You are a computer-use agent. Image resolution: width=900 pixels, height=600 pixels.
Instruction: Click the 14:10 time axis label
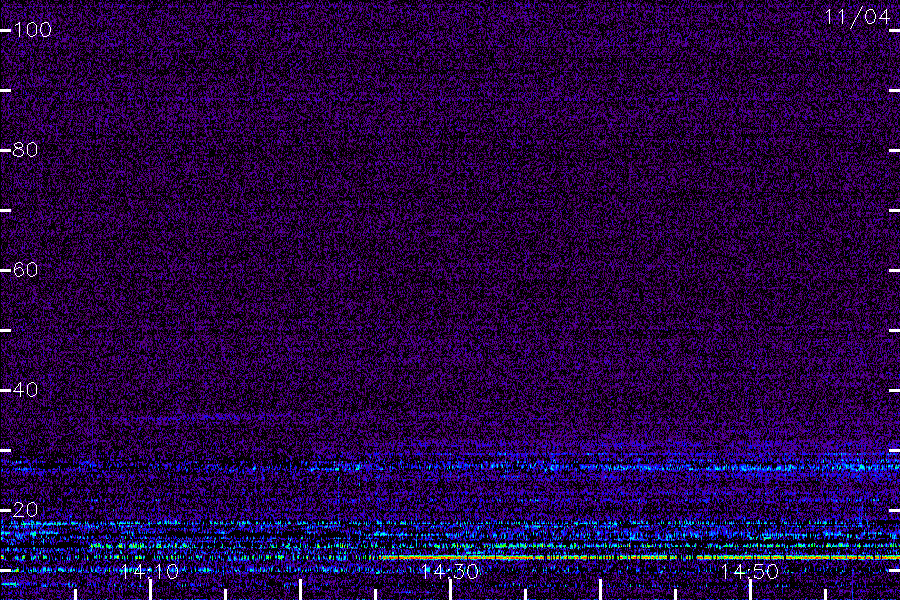[x=150, y=571]
